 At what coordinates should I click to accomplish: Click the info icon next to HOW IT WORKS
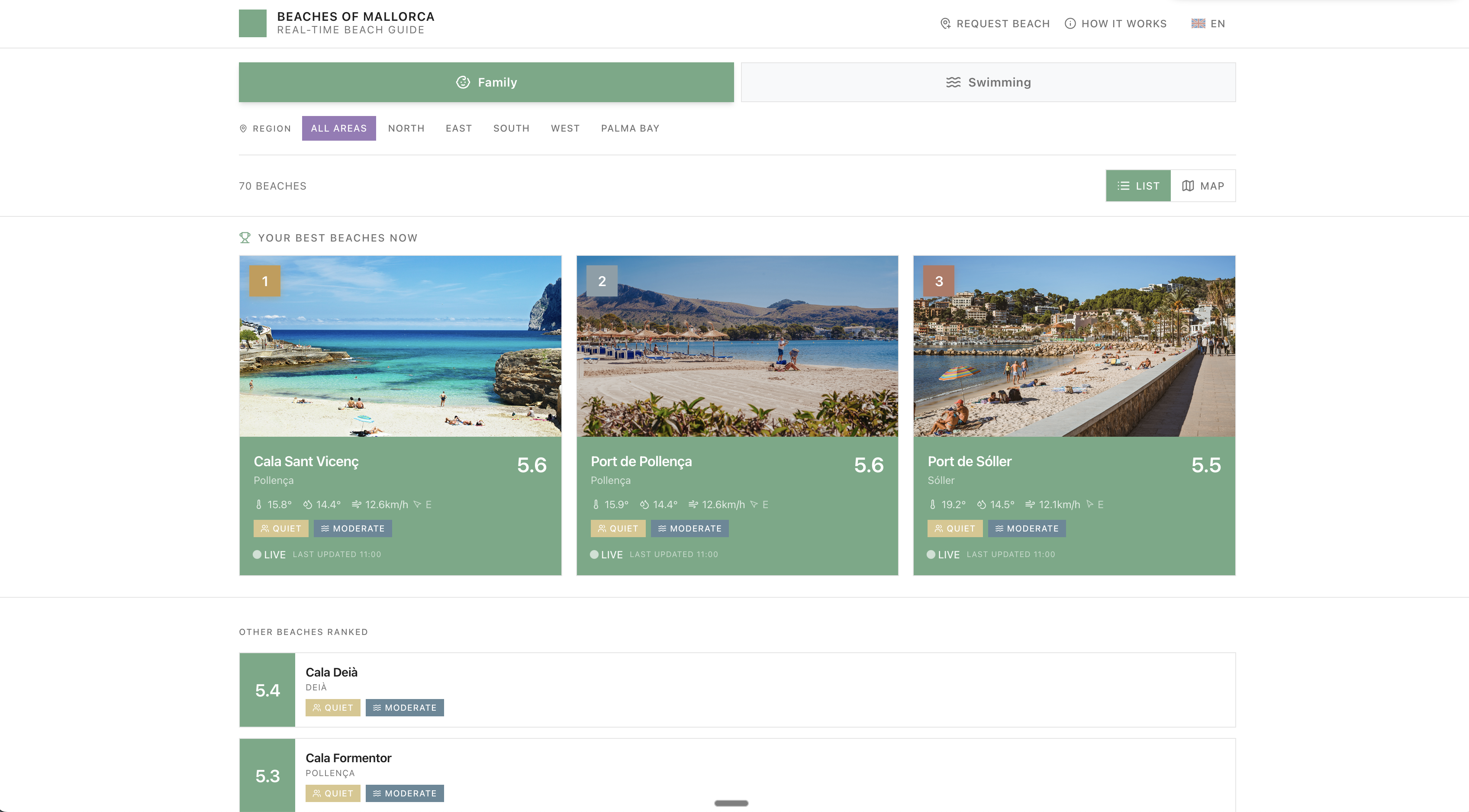tap(1070, 23)
